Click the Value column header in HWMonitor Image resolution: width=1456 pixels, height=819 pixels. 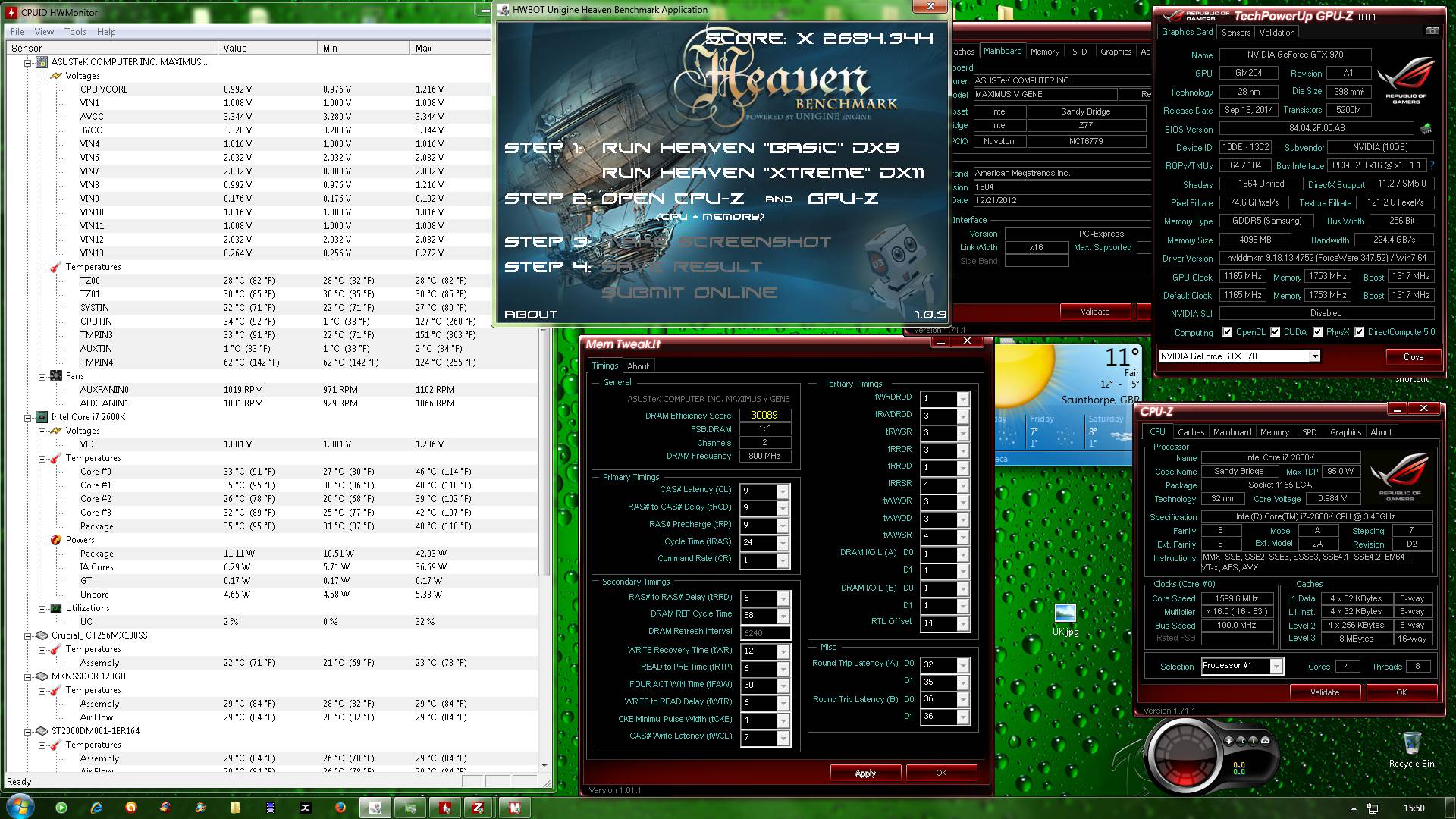(268, 48)
